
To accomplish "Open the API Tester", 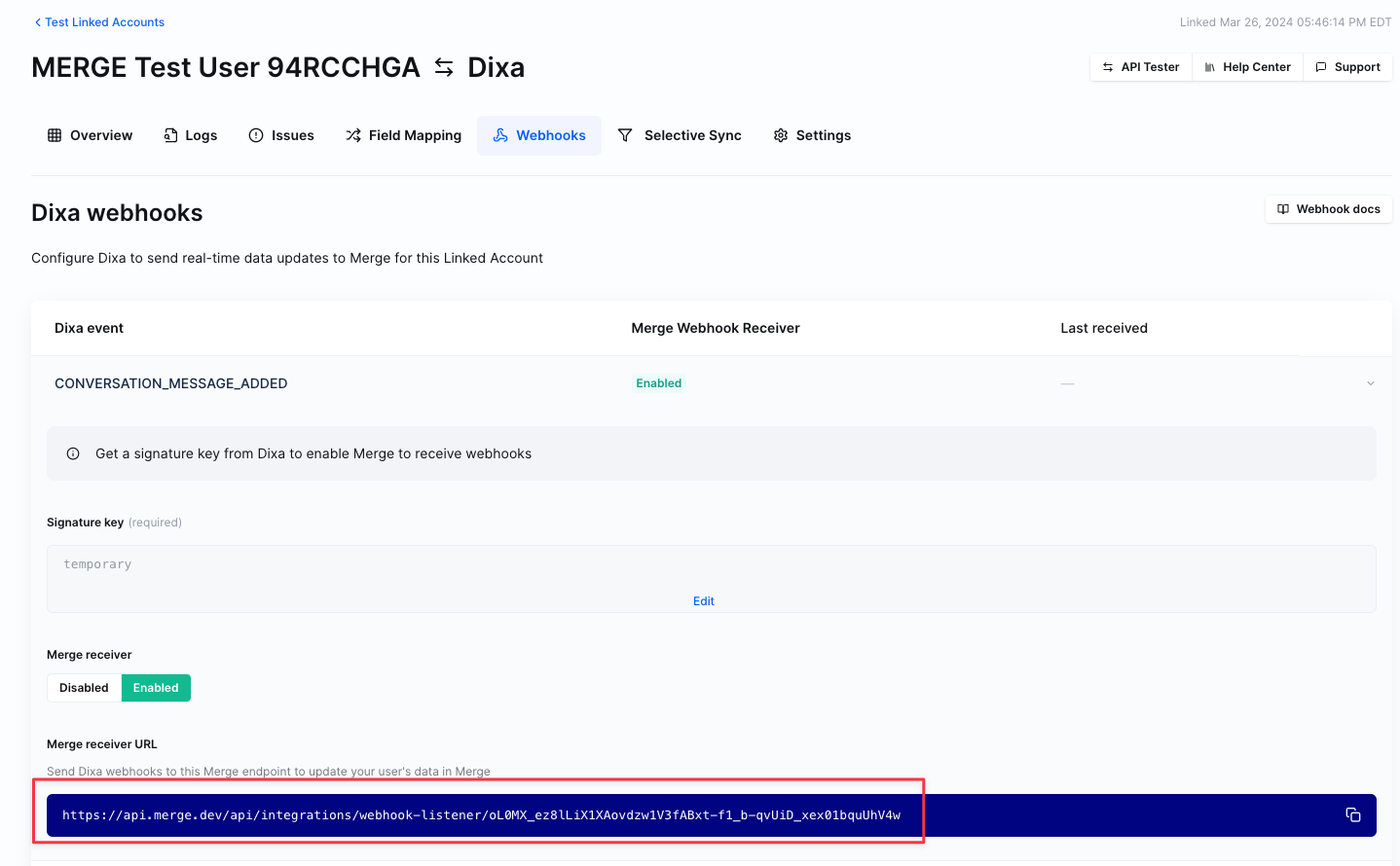I will click(1141, 67).
